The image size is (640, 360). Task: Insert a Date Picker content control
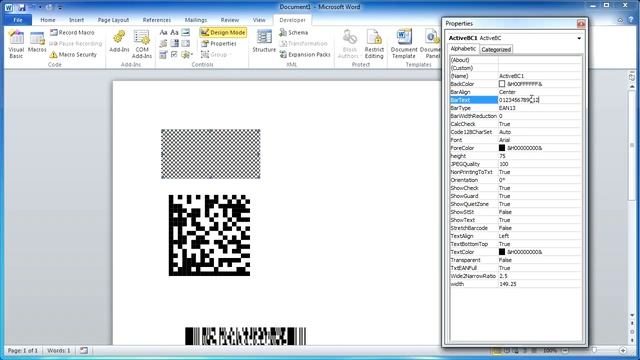pyautogui.click(x=163, y=54)
